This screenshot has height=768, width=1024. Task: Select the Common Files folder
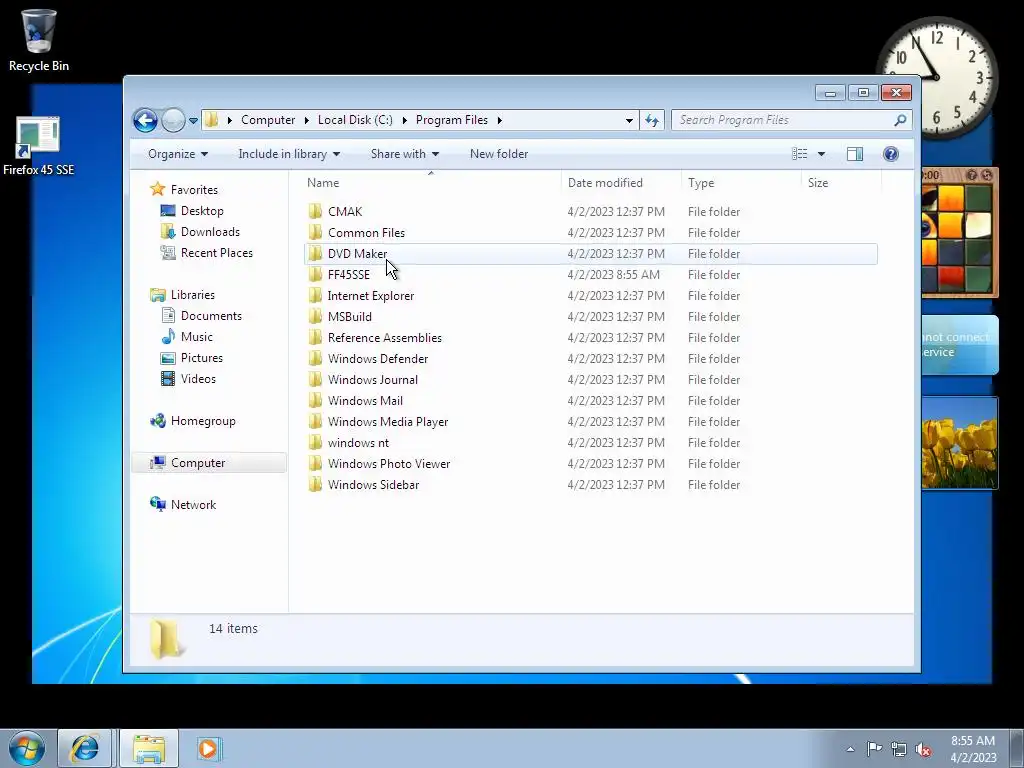click(x=591, y=232)
